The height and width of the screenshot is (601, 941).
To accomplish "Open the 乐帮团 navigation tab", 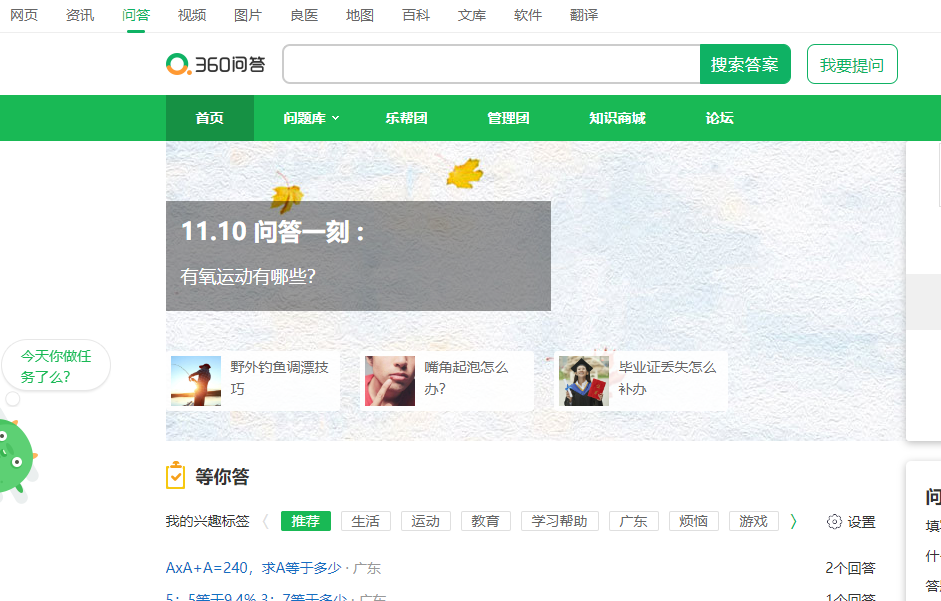I will 406,118.
